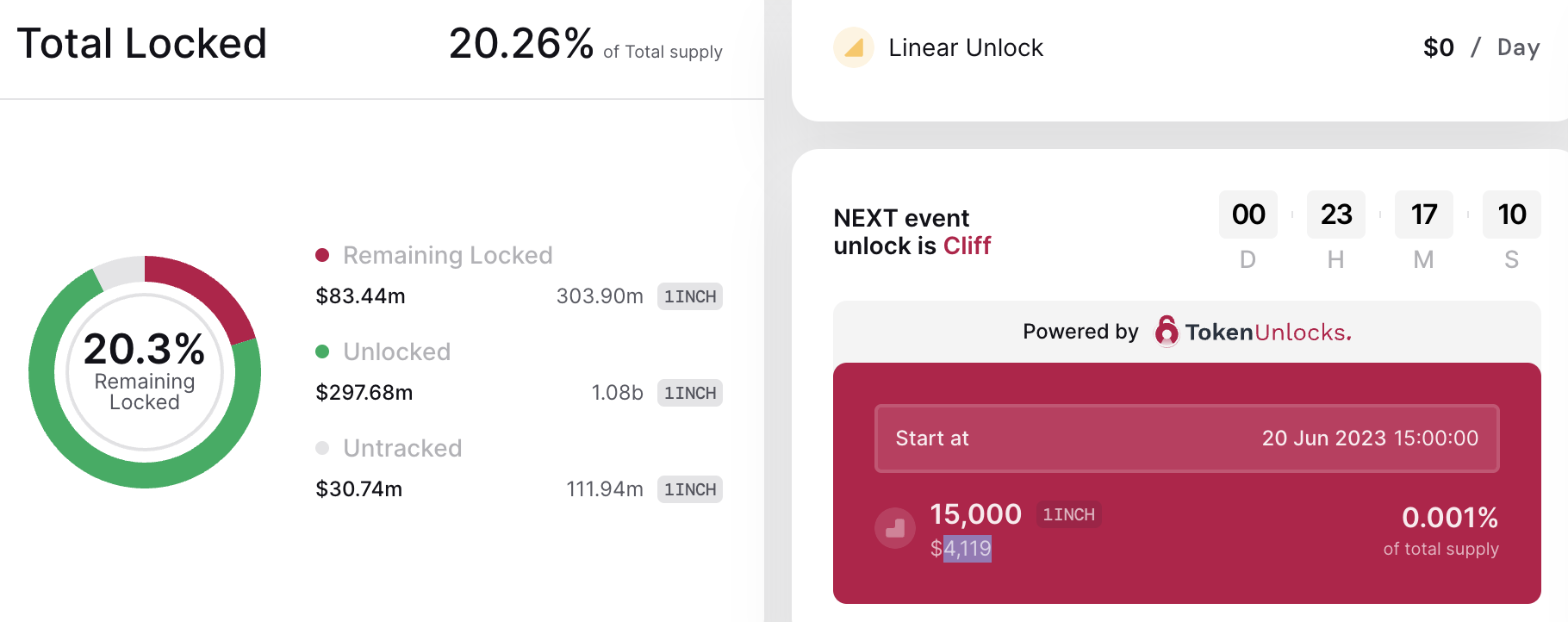Click the countdown days box showing 00
Viewport: 1568px width, 622px height.
(1248, 215)
